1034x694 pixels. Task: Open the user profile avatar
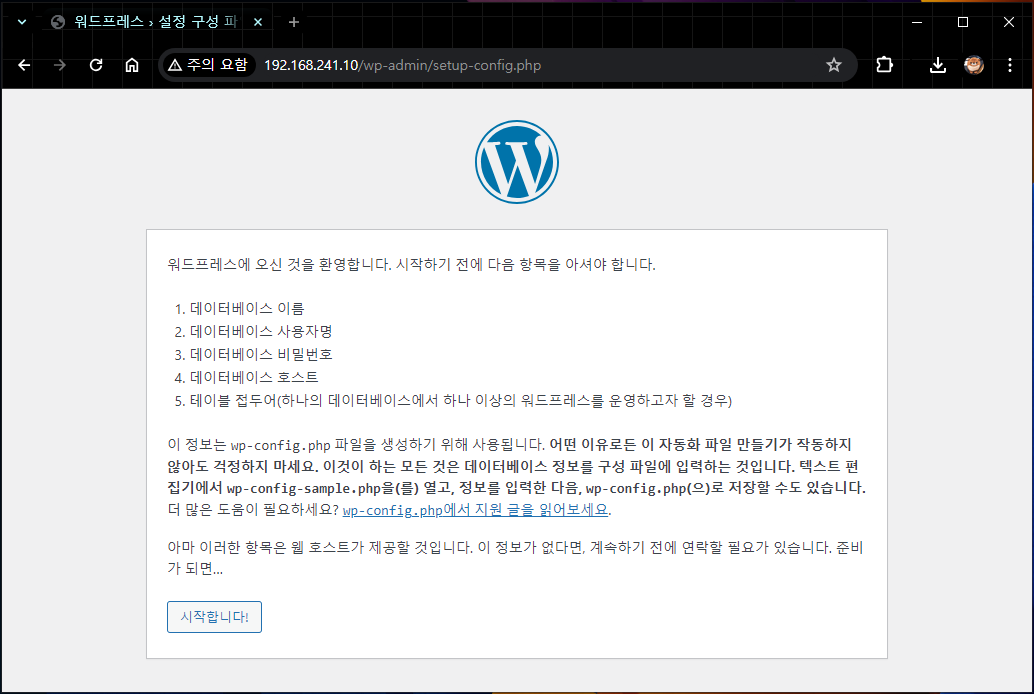pyautogui.click(x=974, y=65)
